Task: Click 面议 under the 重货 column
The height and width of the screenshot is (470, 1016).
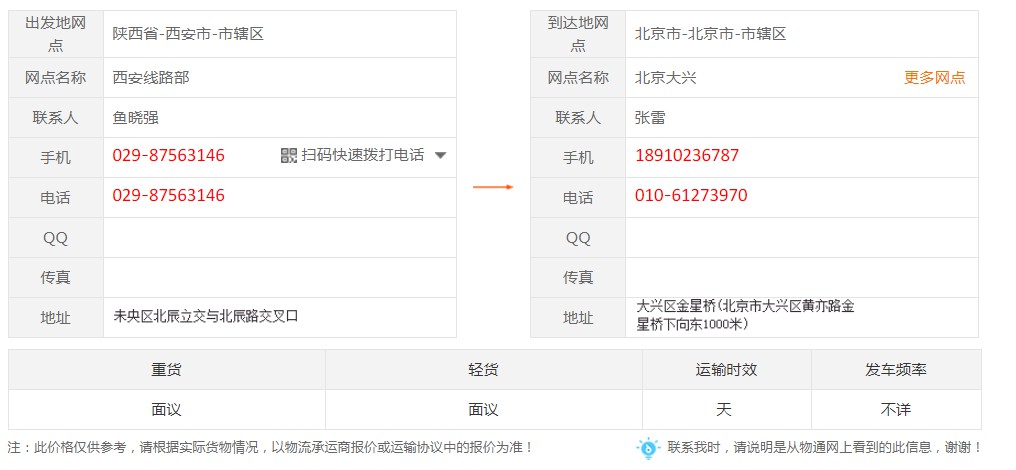Action: 167,410
